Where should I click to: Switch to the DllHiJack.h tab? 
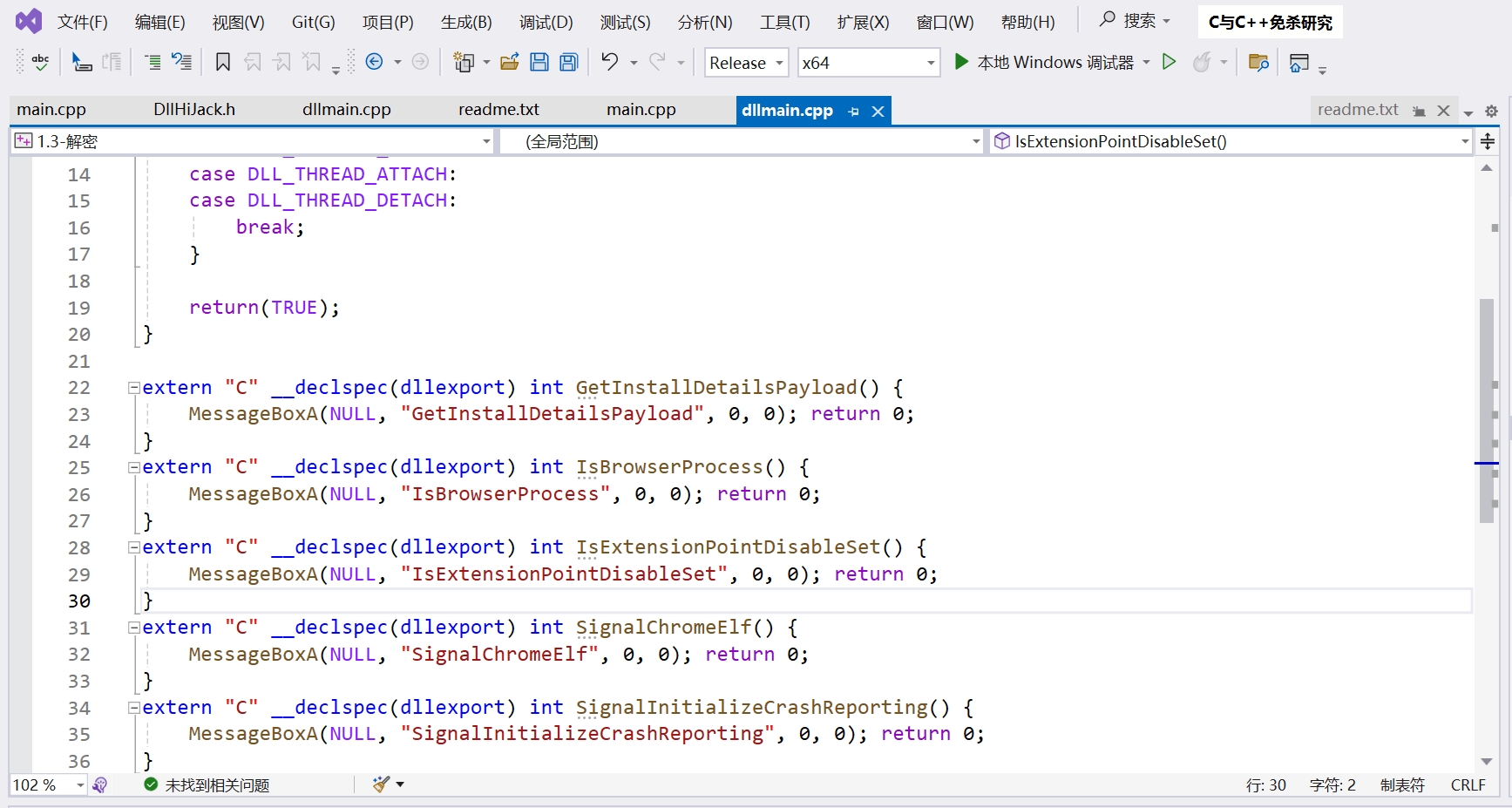[194, 110]
